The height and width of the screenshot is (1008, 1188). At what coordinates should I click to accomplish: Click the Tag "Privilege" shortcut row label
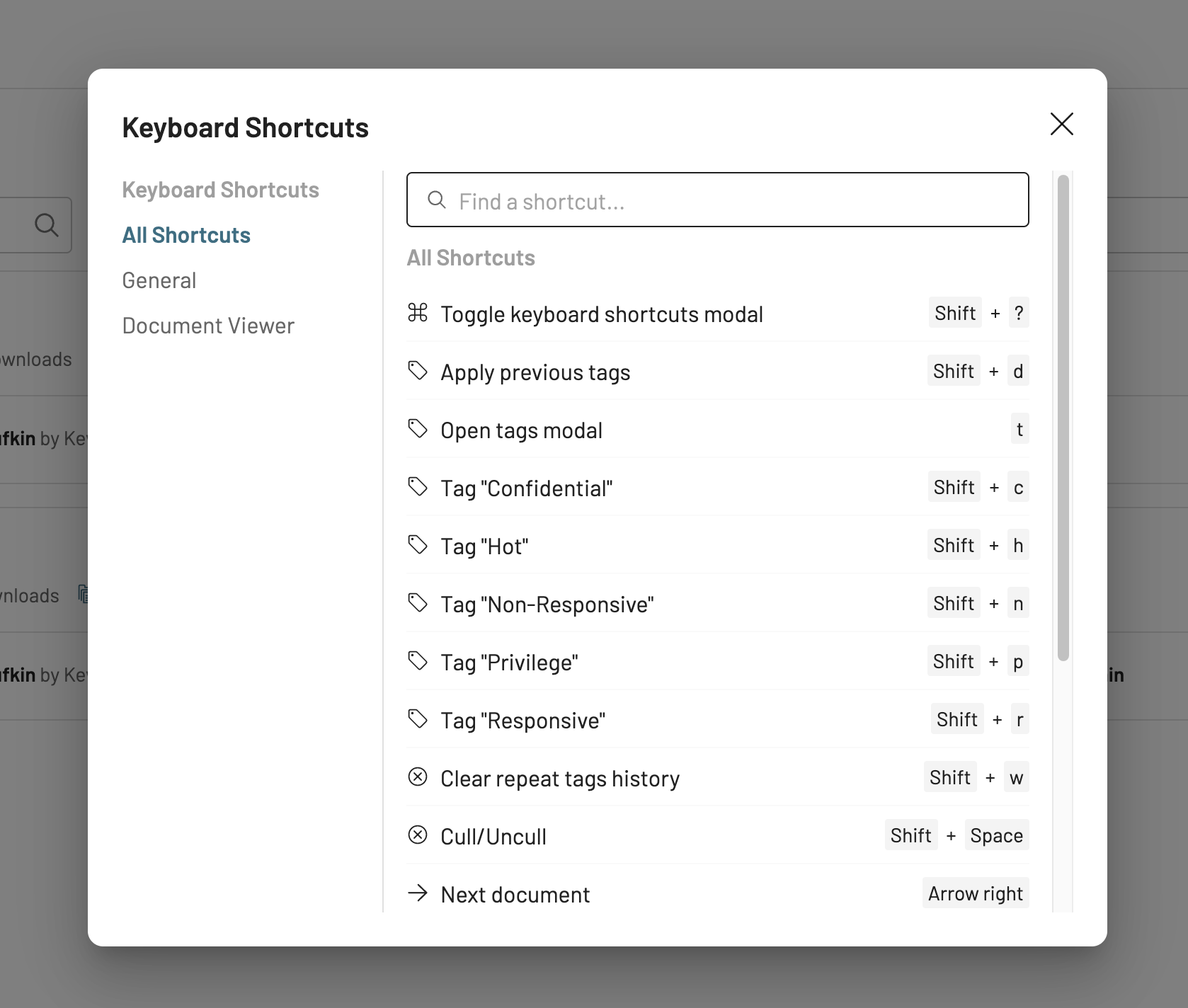(x=509, y=663)
